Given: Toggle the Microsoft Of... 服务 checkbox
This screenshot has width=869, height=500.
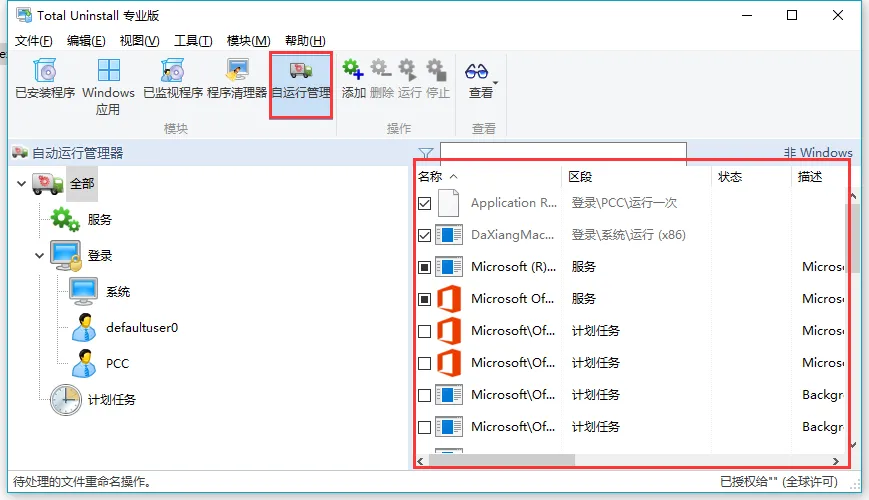Looking at the screenshot, I should [425, 299].
